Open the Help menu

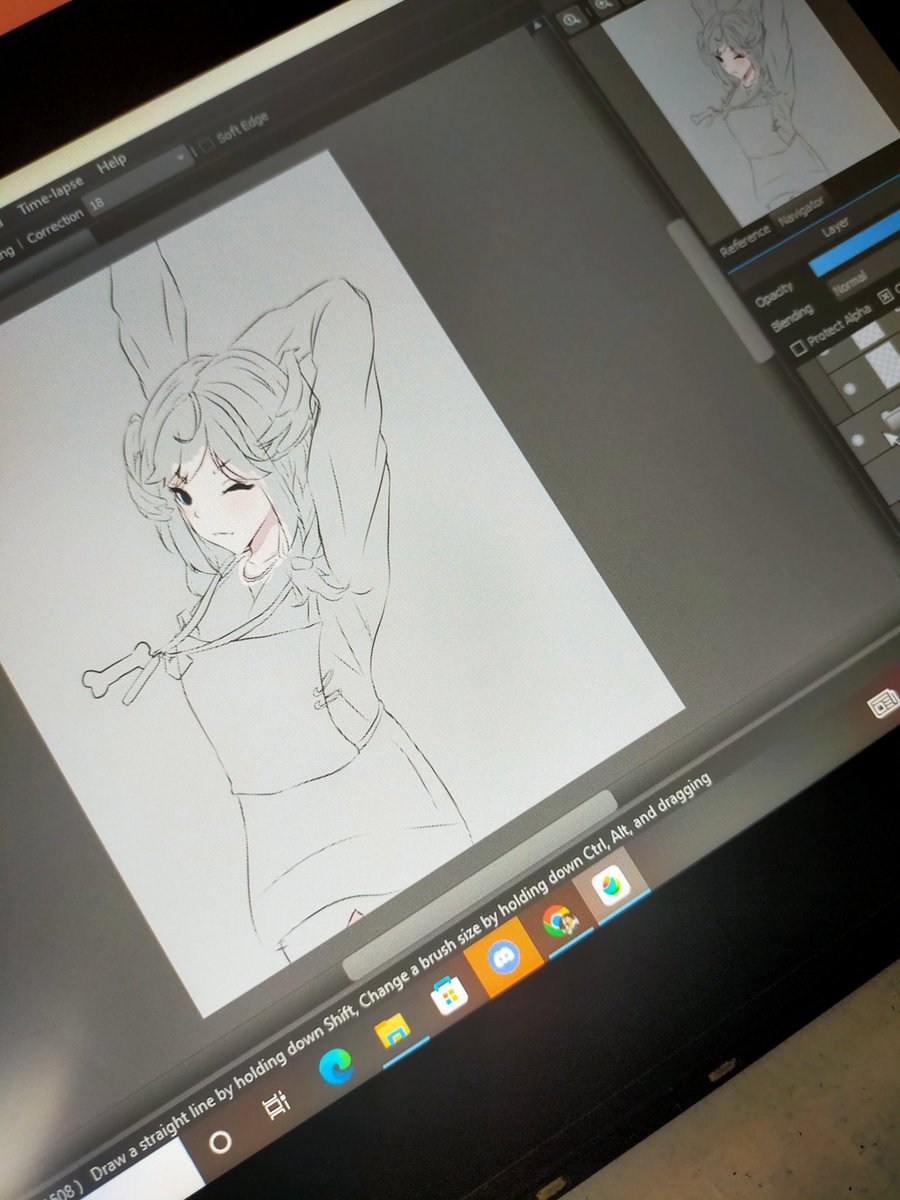[x=112, y=163]
